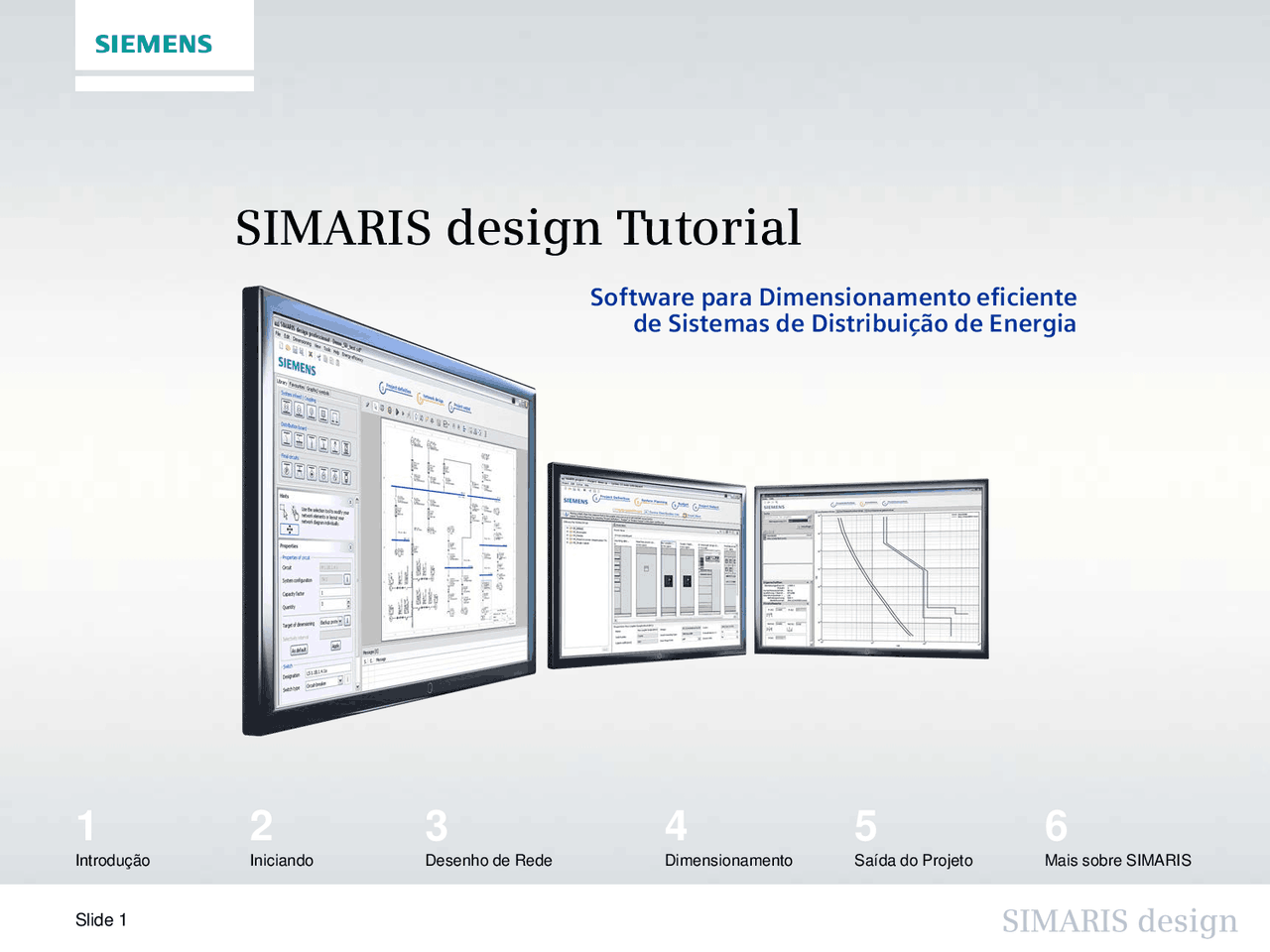The height and width of the screenshot is (952, 1270).
Task: Choose a distribution board symbol in the Library
Action: pos(289,439)
